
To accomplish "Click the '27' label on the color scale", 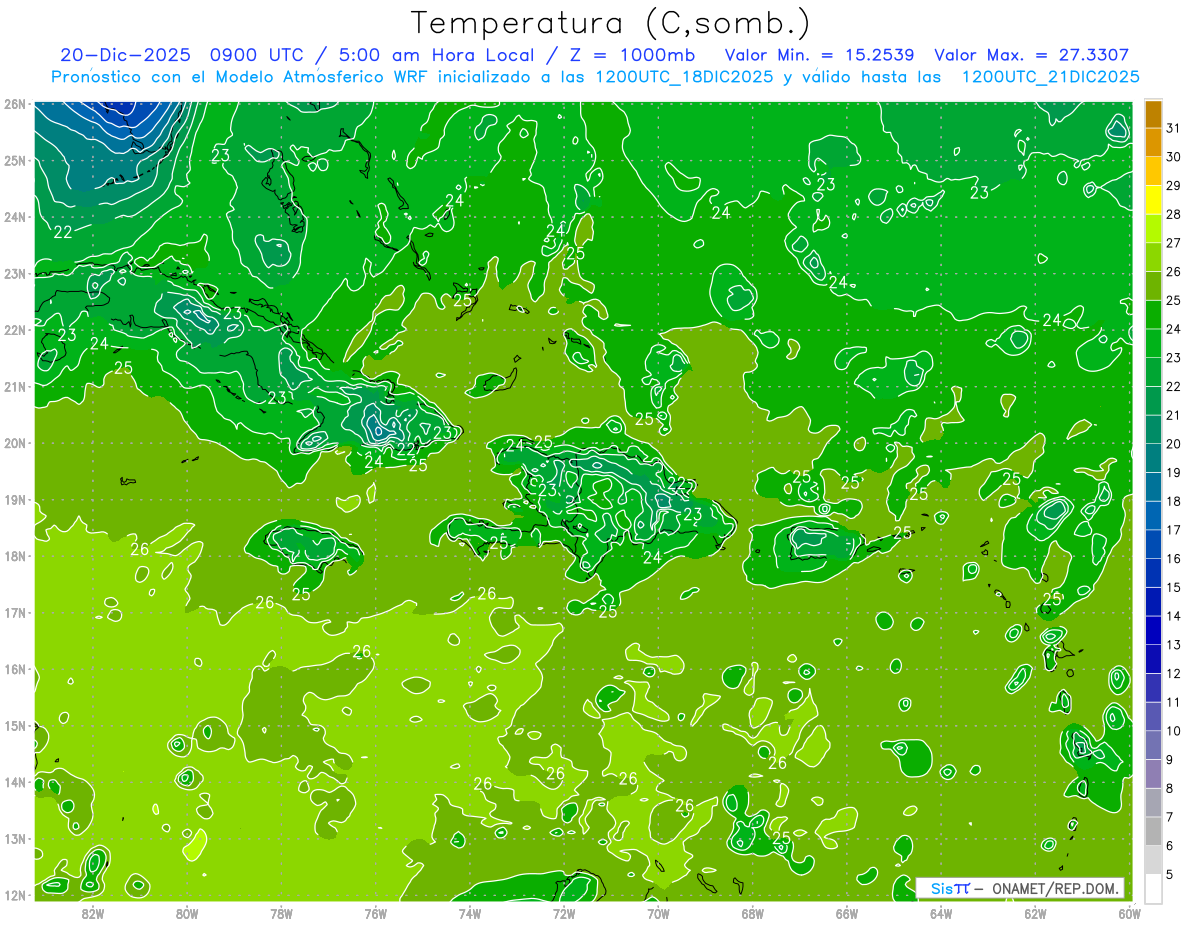I will point(1174,243).
